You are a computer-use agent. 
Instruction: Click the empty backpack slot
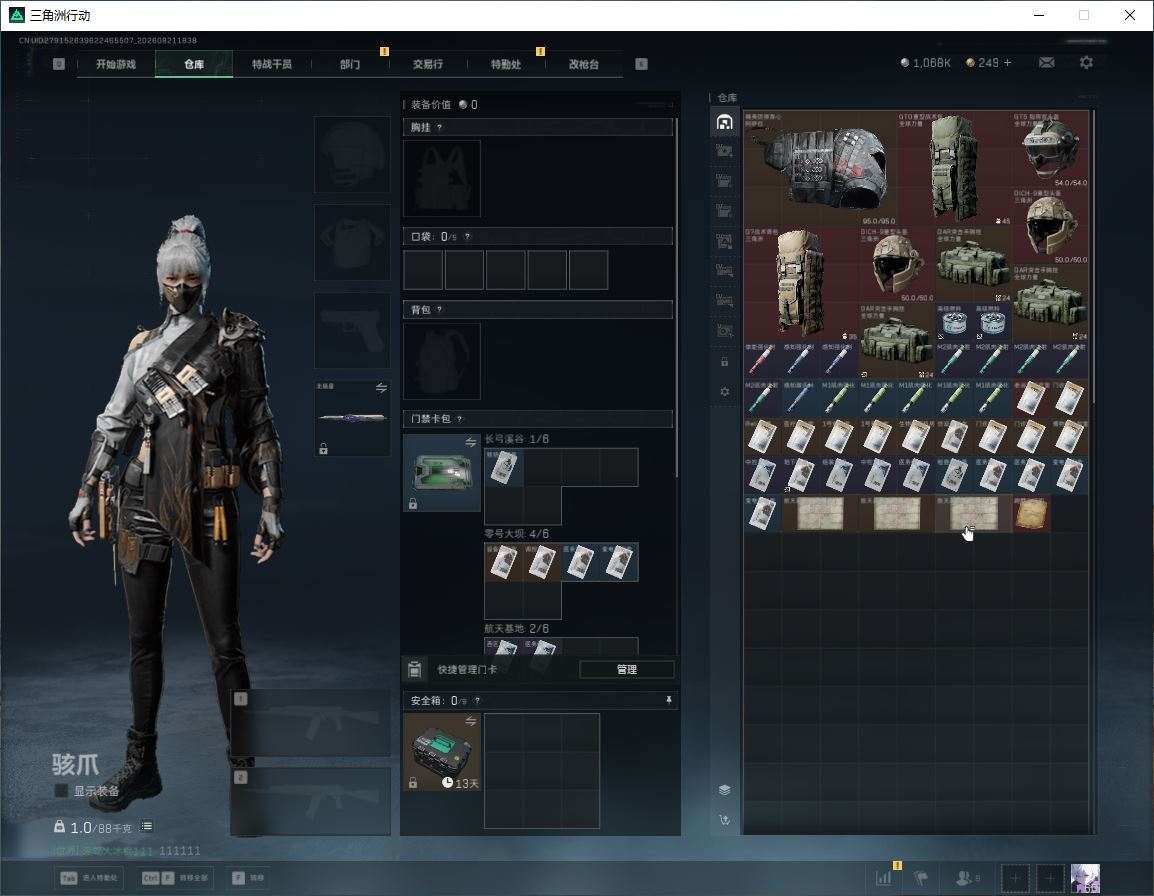[x=442, y=361]
